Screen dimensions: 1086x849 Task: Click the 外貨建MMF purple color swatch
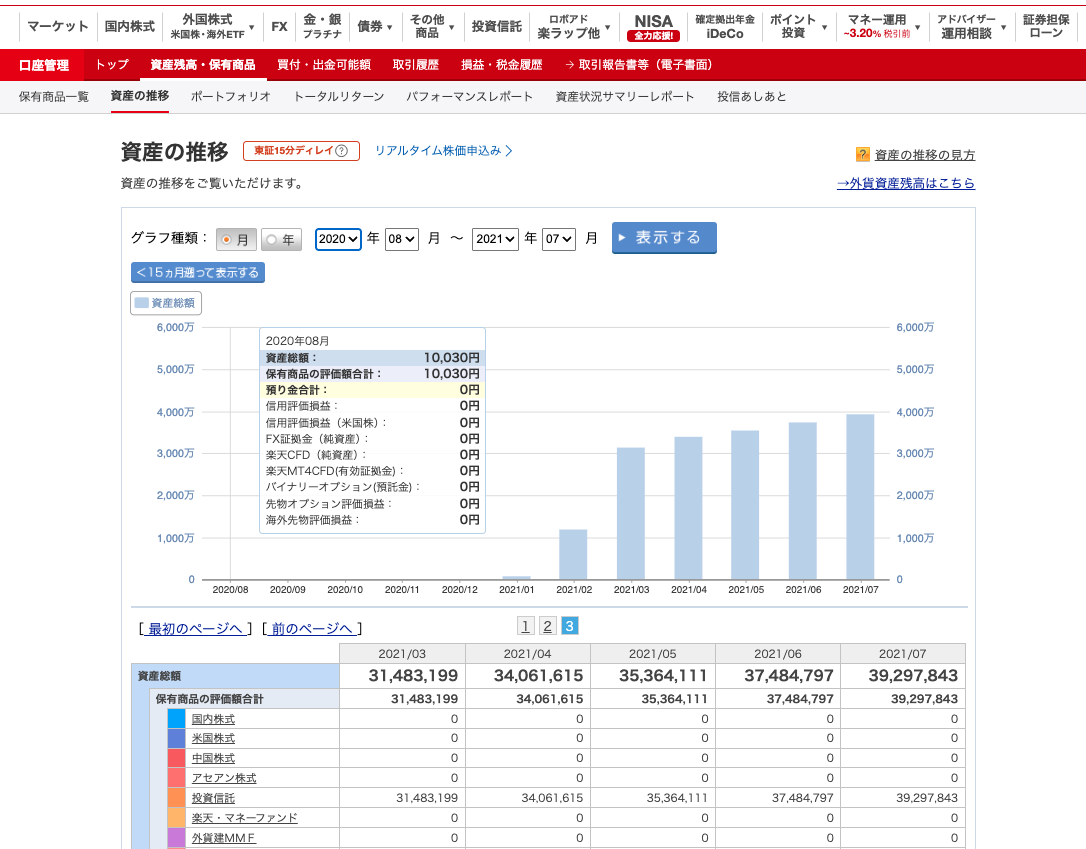[177, 838]
